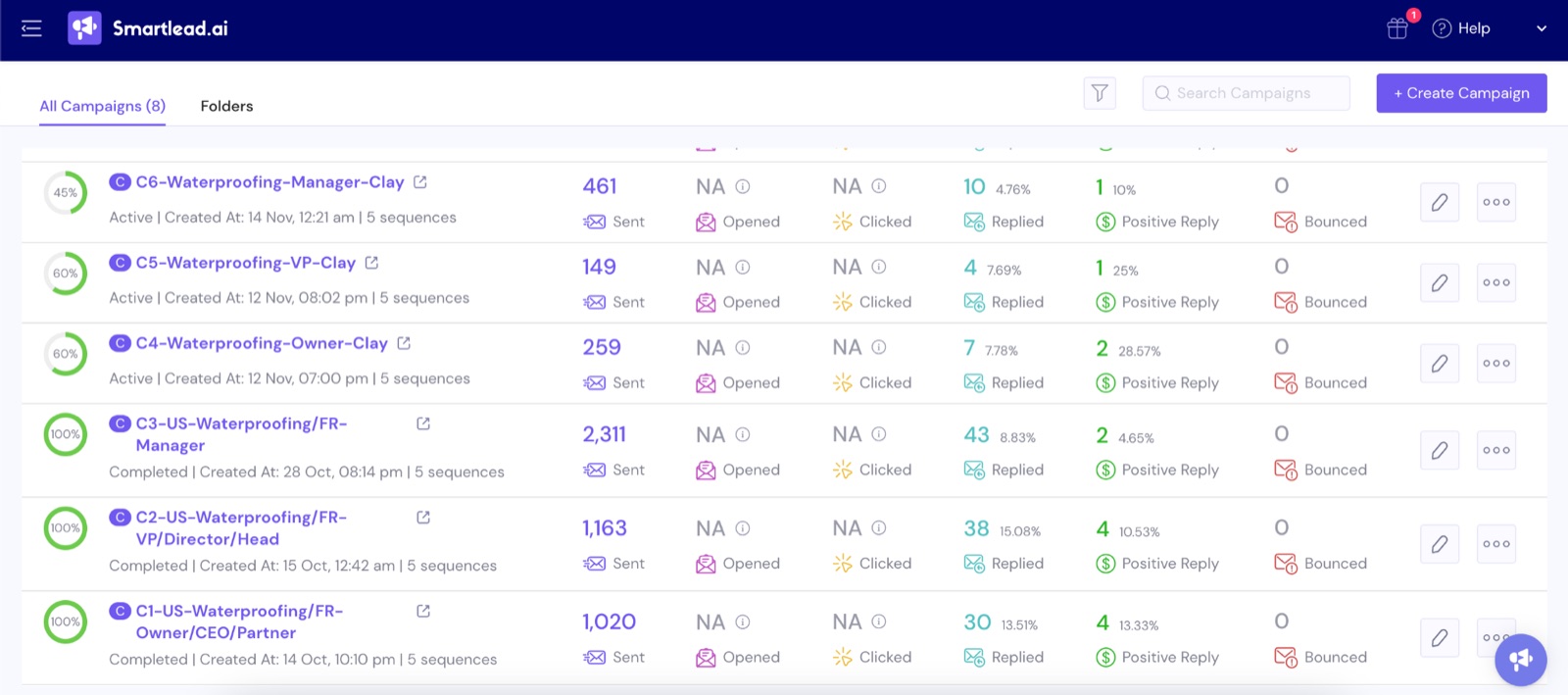Click the 100% progress ring for C1
Screen dimensions: 1568x695
pos(66,622)
